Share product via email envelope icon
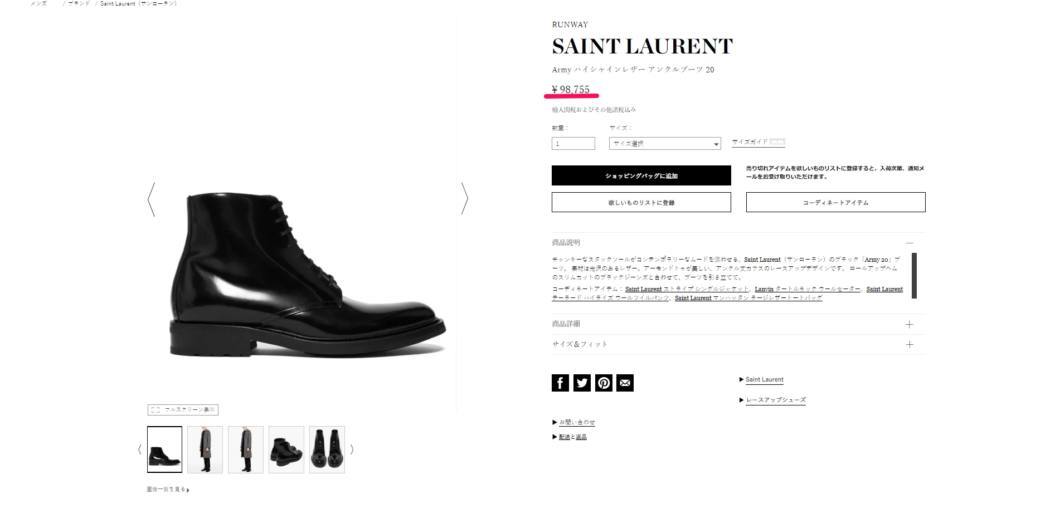The height and width of the screenshot is (518, 1060). [625, 383]
